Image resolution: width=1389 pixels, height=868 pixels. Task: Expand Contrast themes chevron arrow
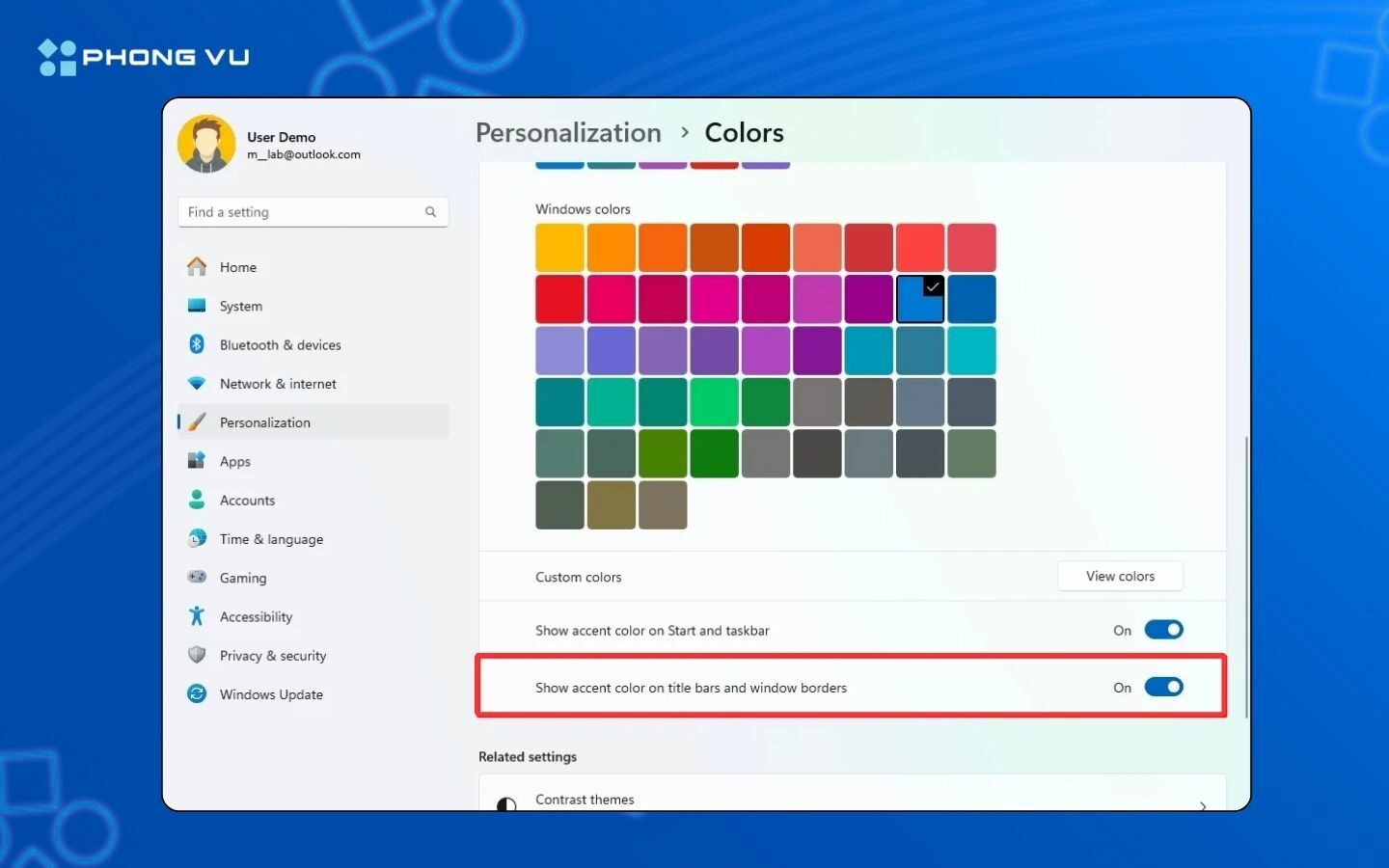[x=1203, y=805]
